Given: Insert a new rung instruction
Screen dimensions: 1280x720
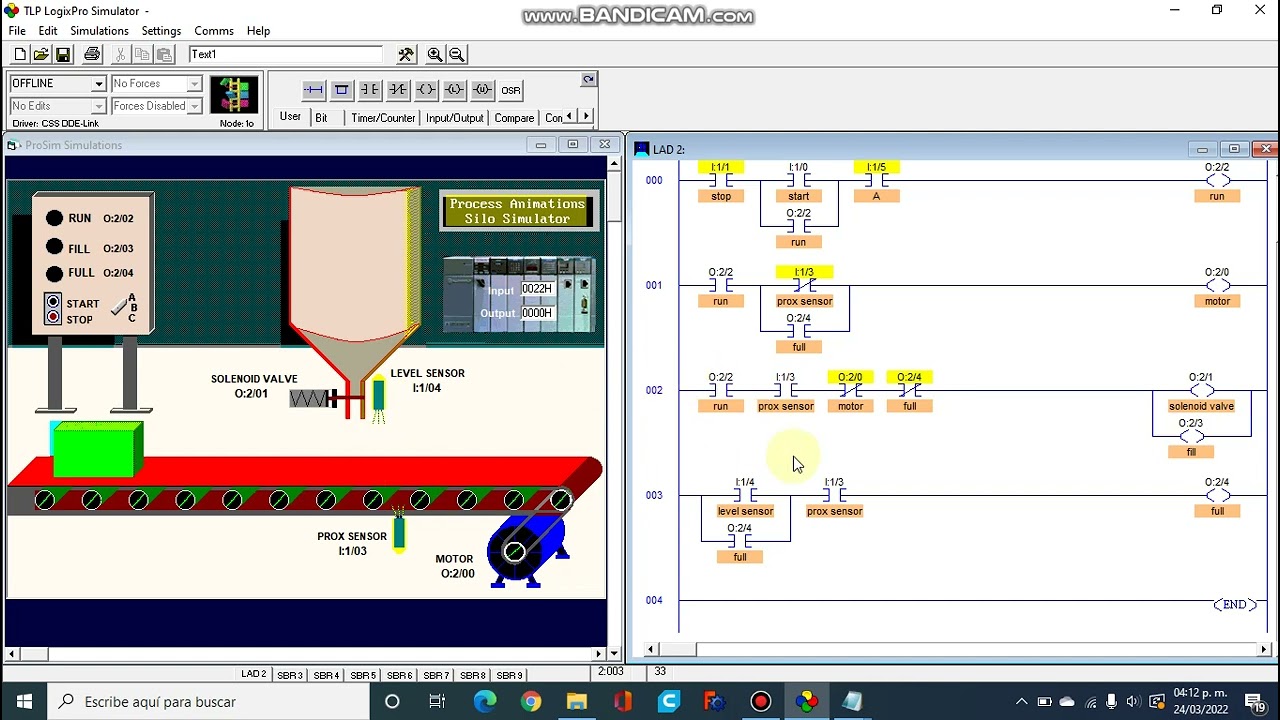Looking at the screenshot, I should pos(313,90).
